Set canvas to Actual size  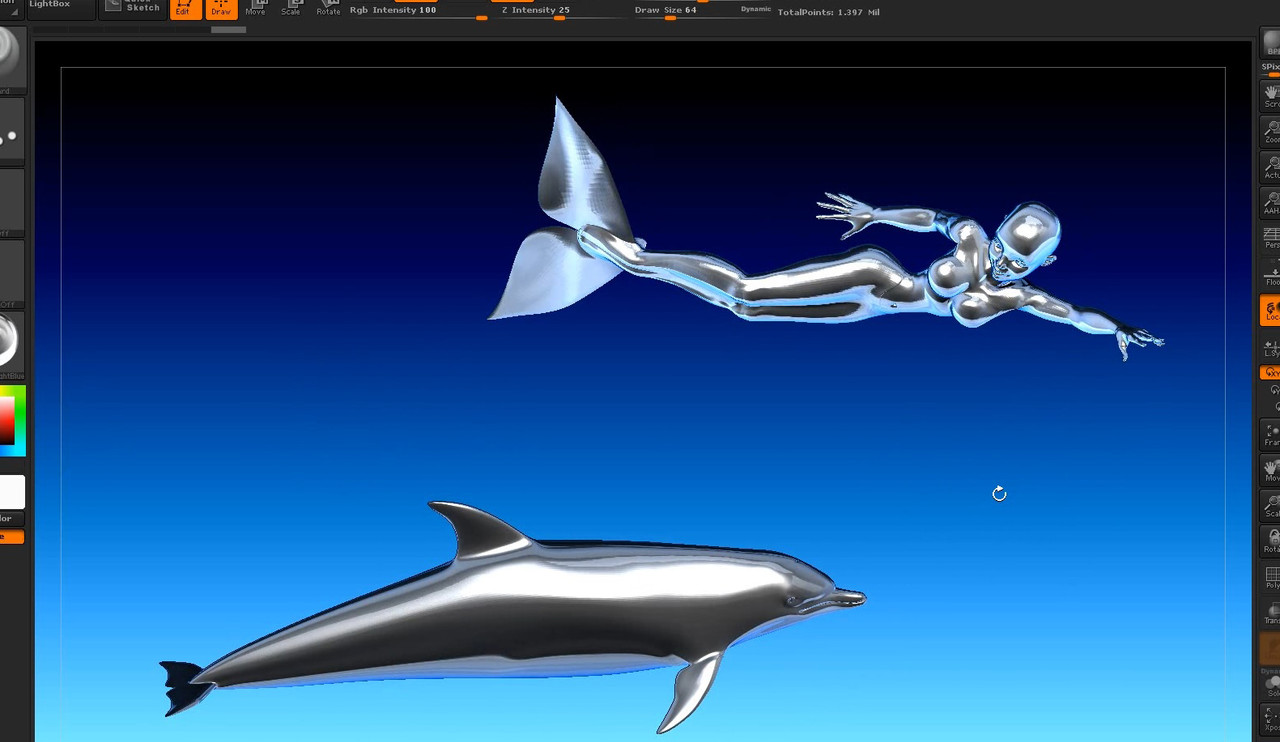[x=1270, y=168]
